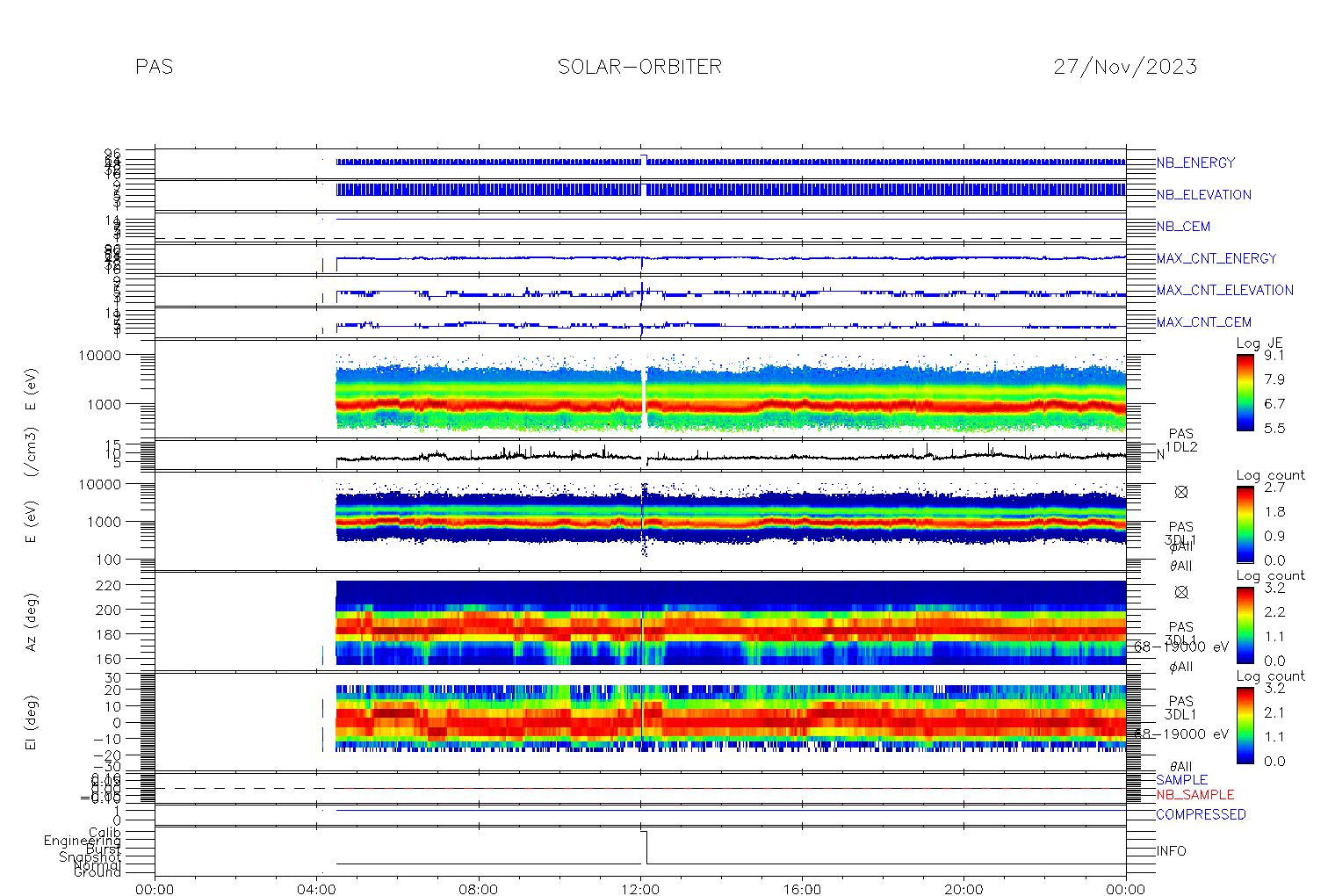Click the Log count colorbar beside the elevation panel
1328x896 pixels.
click(x=1245, y=725)
